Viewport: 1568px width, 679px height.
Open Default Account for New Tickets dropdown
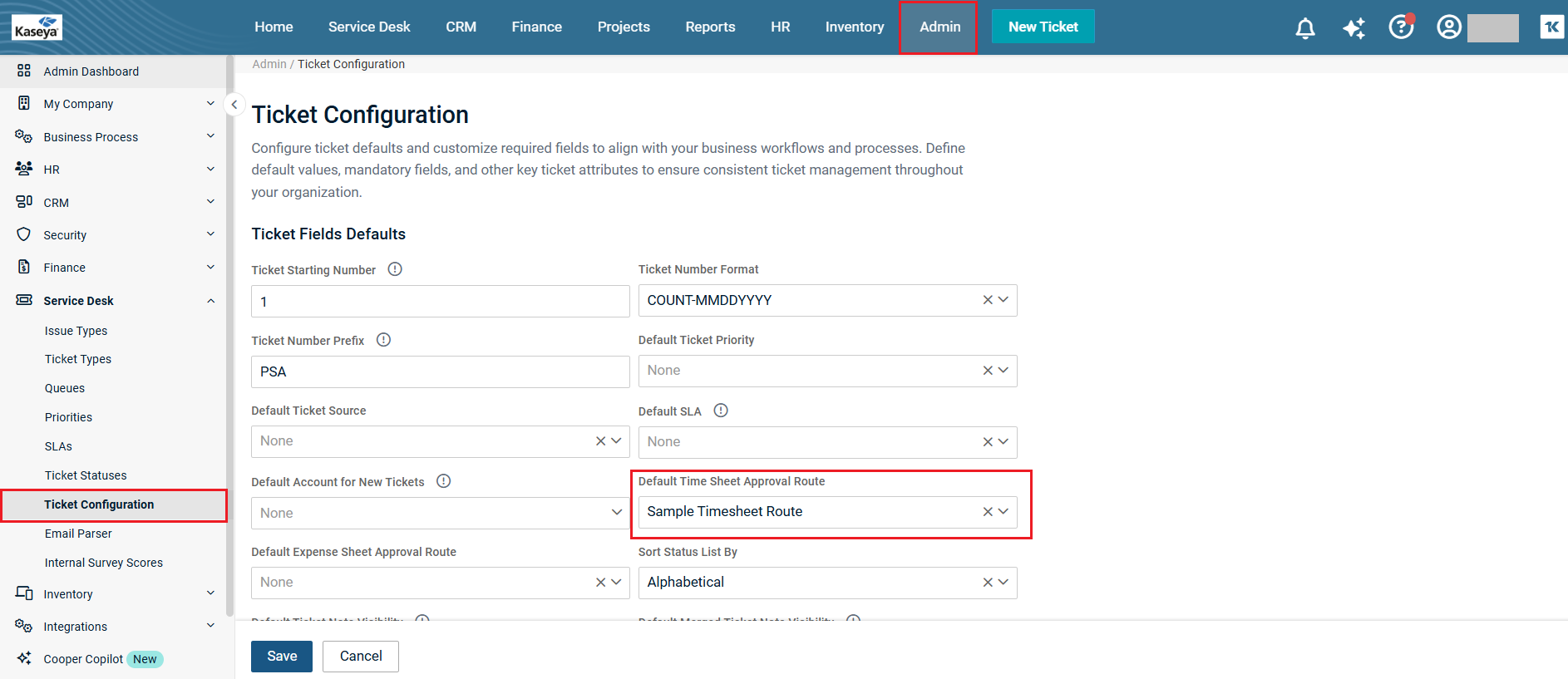(x=616, y=513)
